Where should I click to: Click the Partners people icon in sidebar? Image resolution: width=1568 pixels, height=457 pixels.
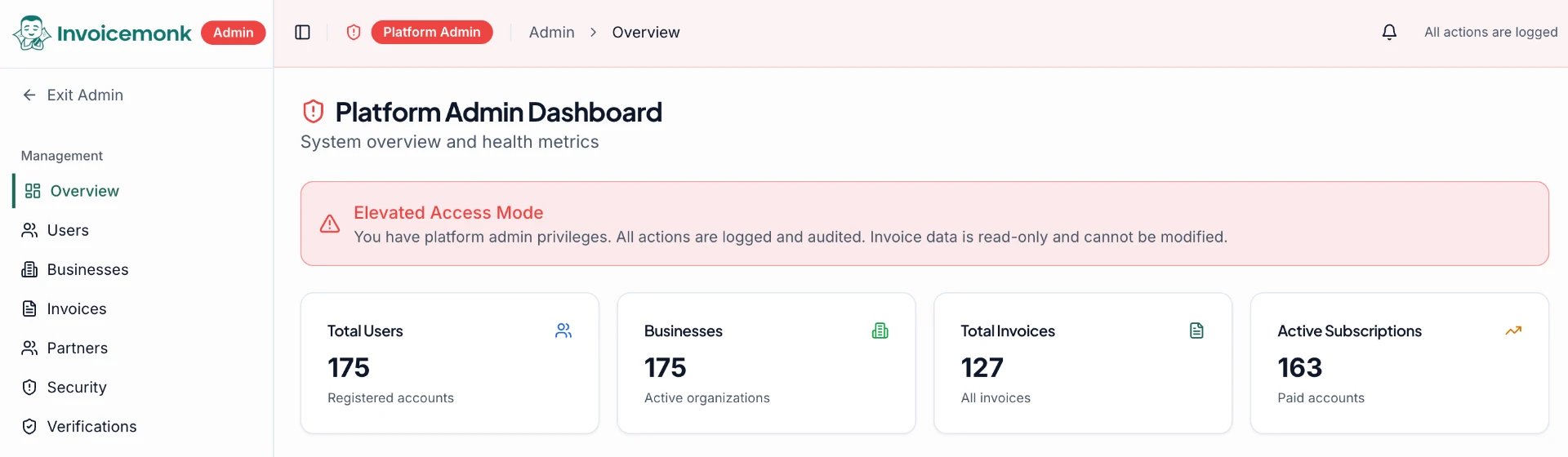pyautogui.click(x=29, y=348)
